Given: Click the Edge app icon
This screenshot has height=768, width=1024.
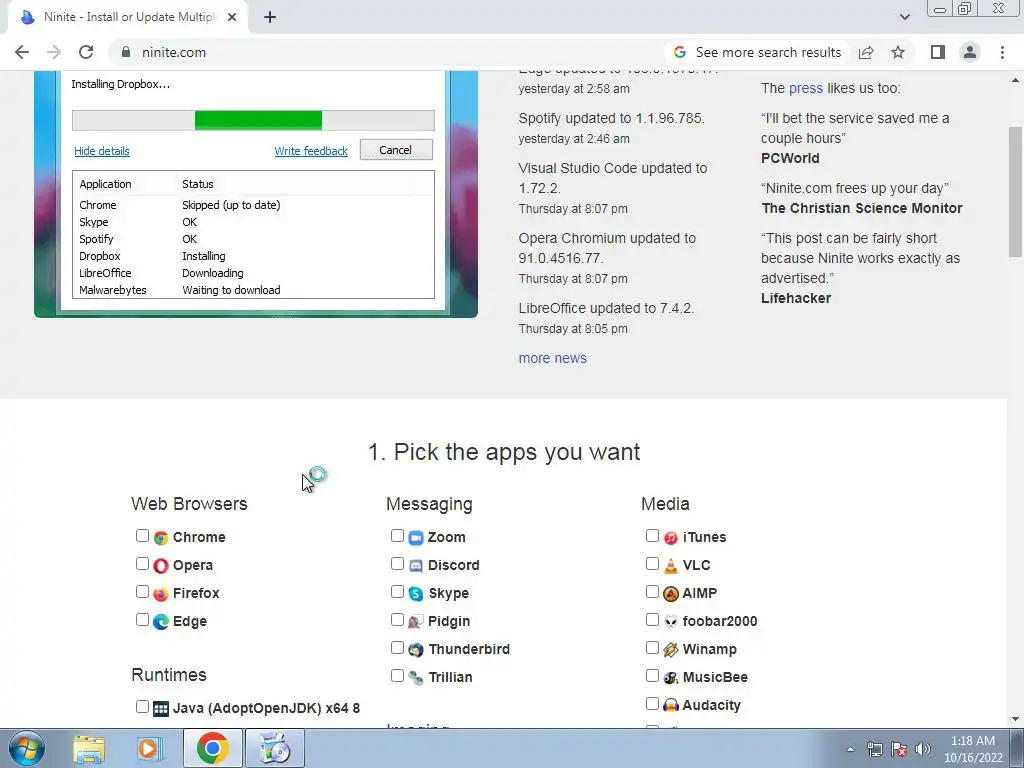Looking at the screenshot, I should [x=161, y=622].
